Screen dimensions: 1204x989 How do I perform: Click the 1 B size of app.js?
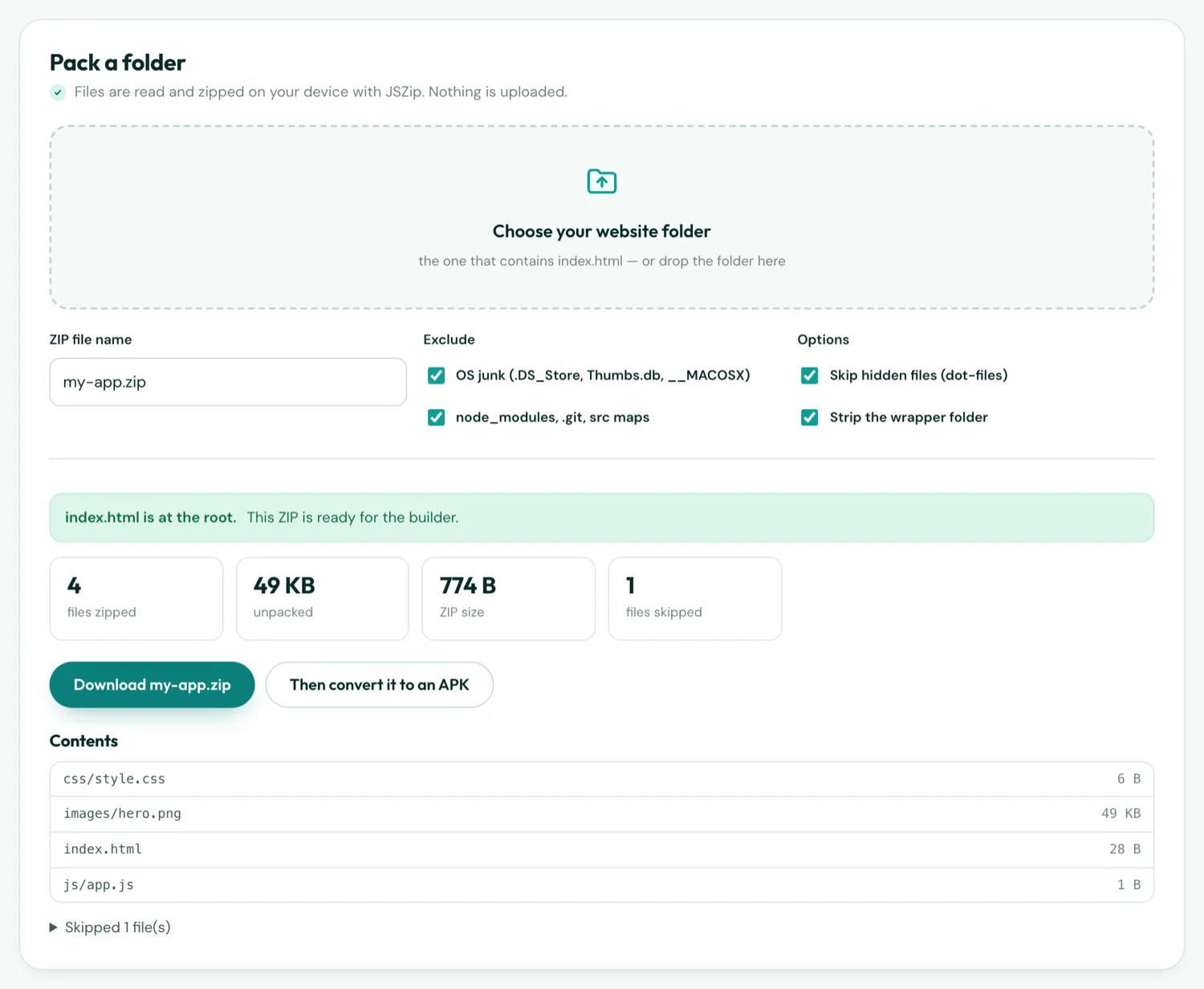pos(1129,885)
